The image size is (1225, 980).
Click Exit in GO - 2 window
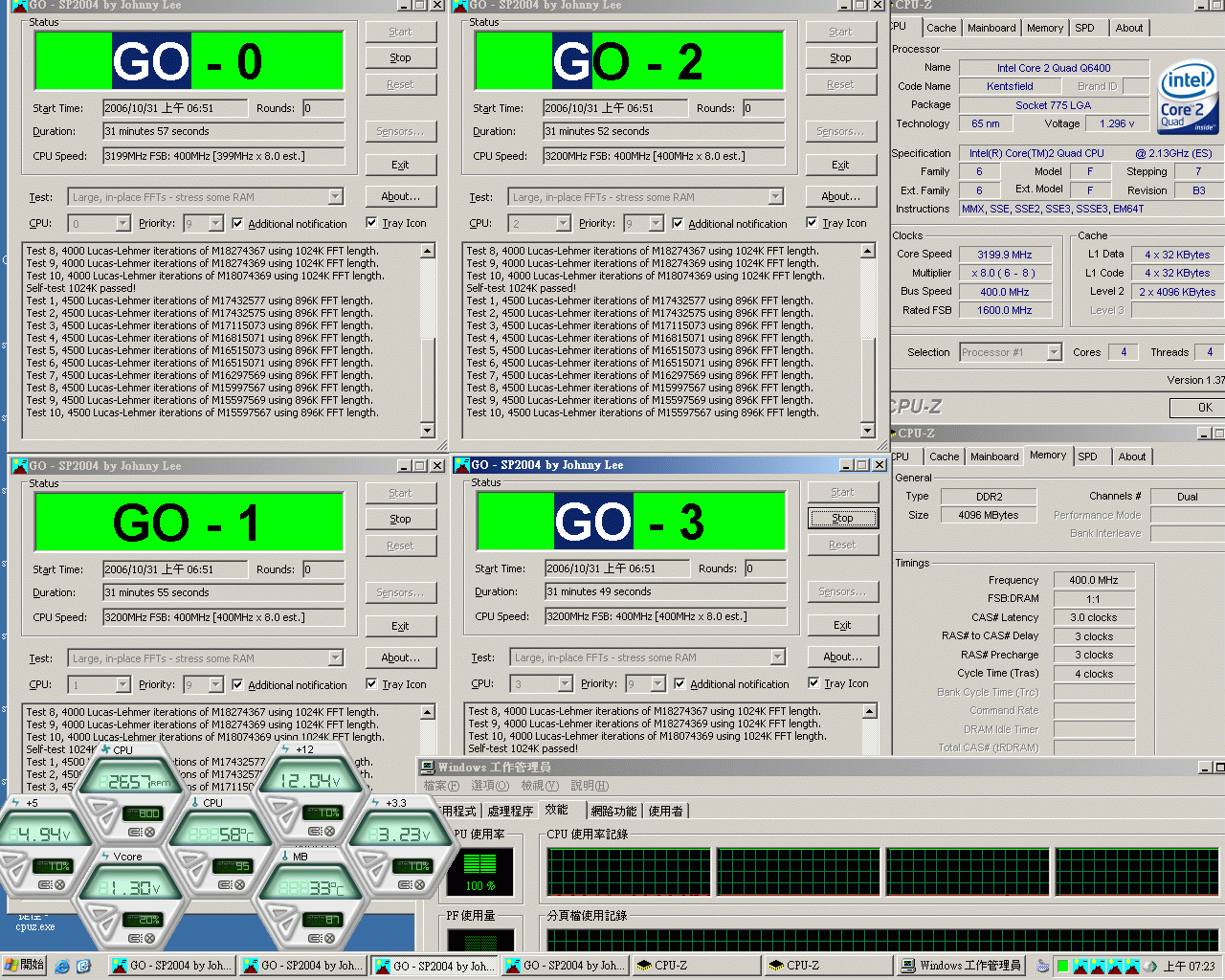840,165
